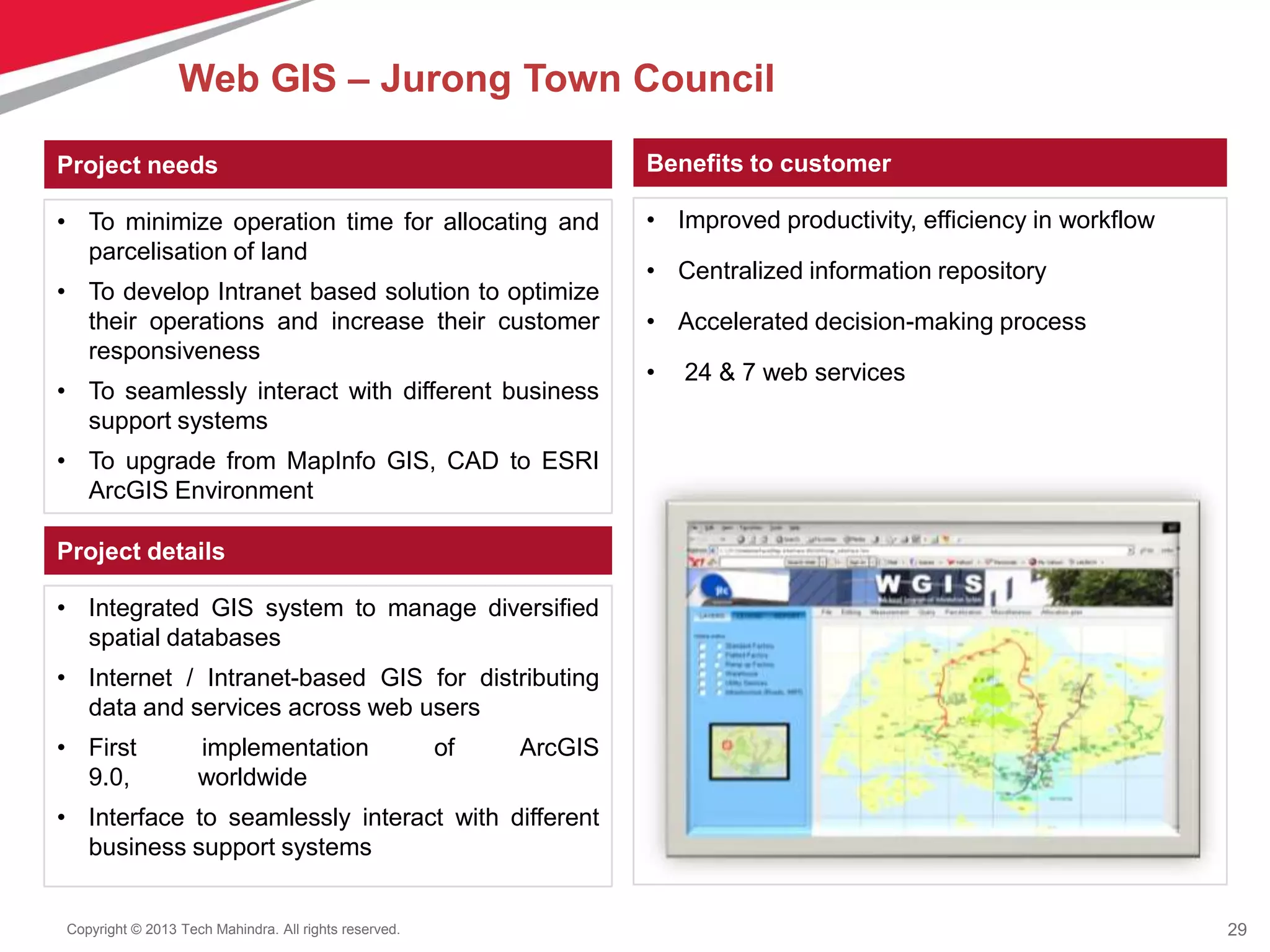The height and width of the screenshot is (952, 1270).
Task: Open the Parcelisation menu in WGIS
Action: click(963, 612)
